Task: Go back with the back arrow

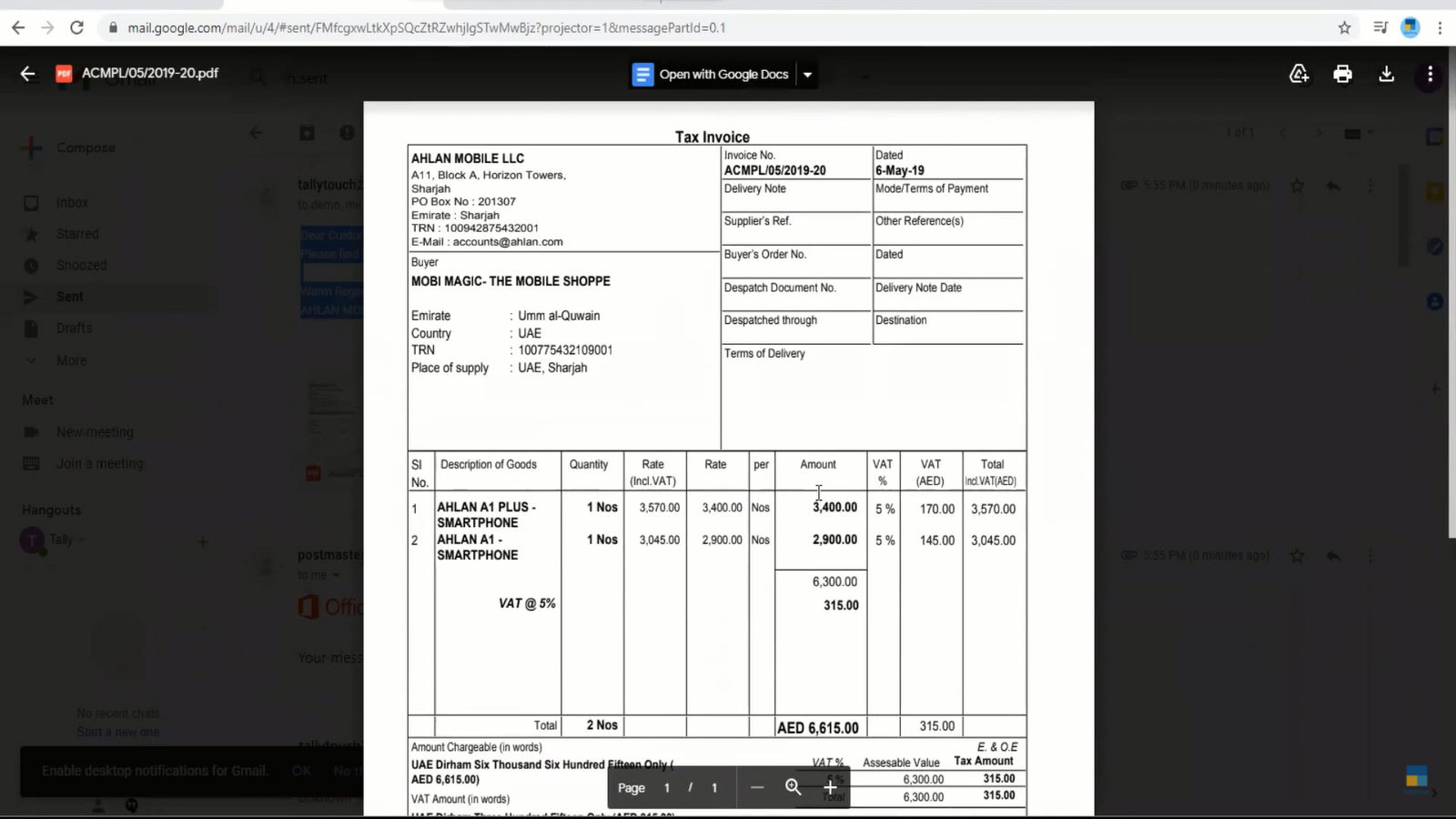Action: (27, 74)
